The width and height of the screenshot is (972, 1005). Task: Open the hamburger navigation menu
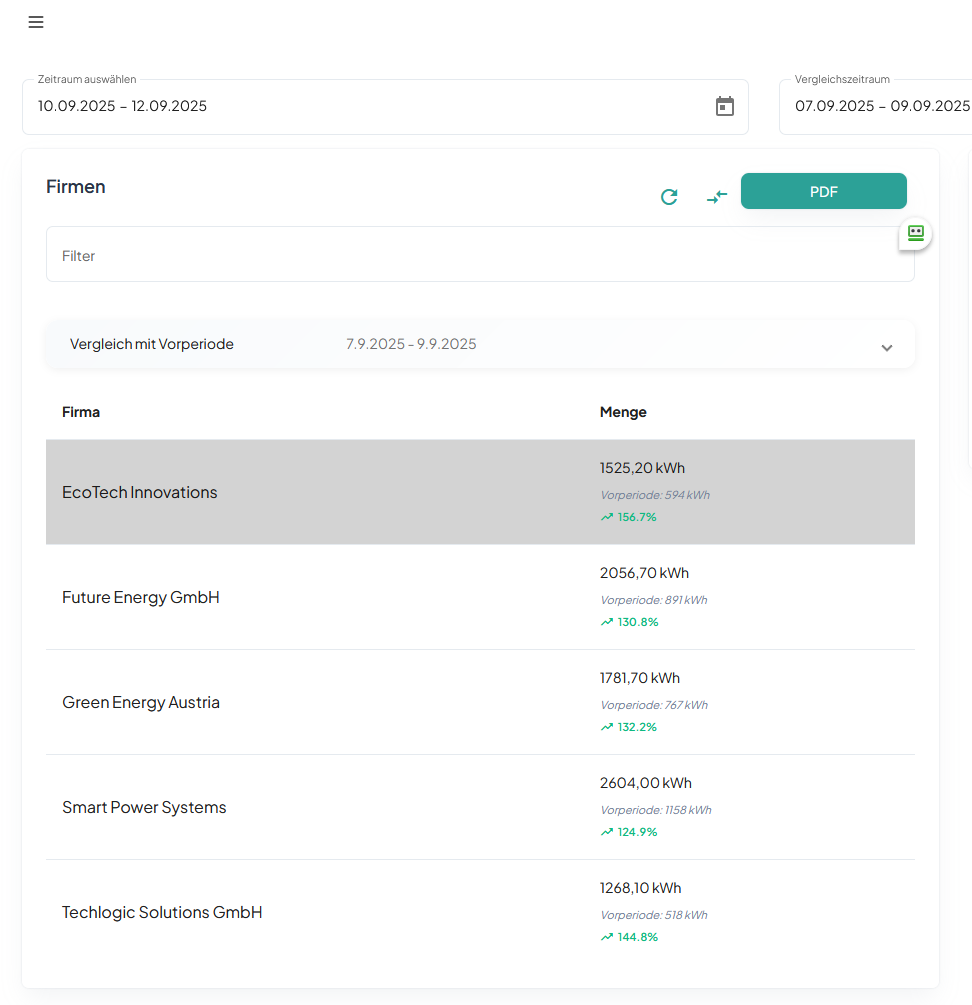36,23
